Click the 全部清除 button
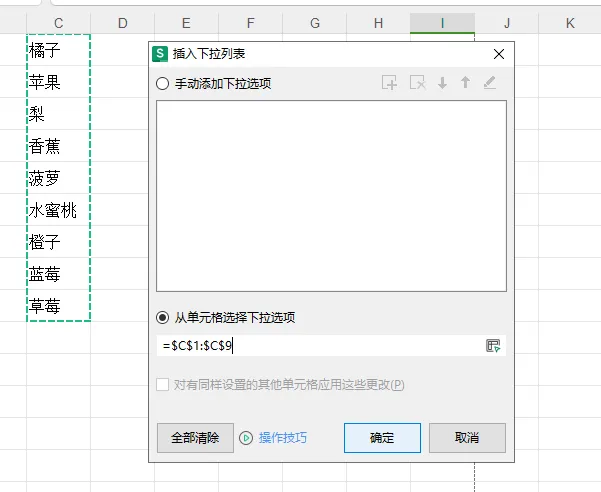 (x=195, y=438)
